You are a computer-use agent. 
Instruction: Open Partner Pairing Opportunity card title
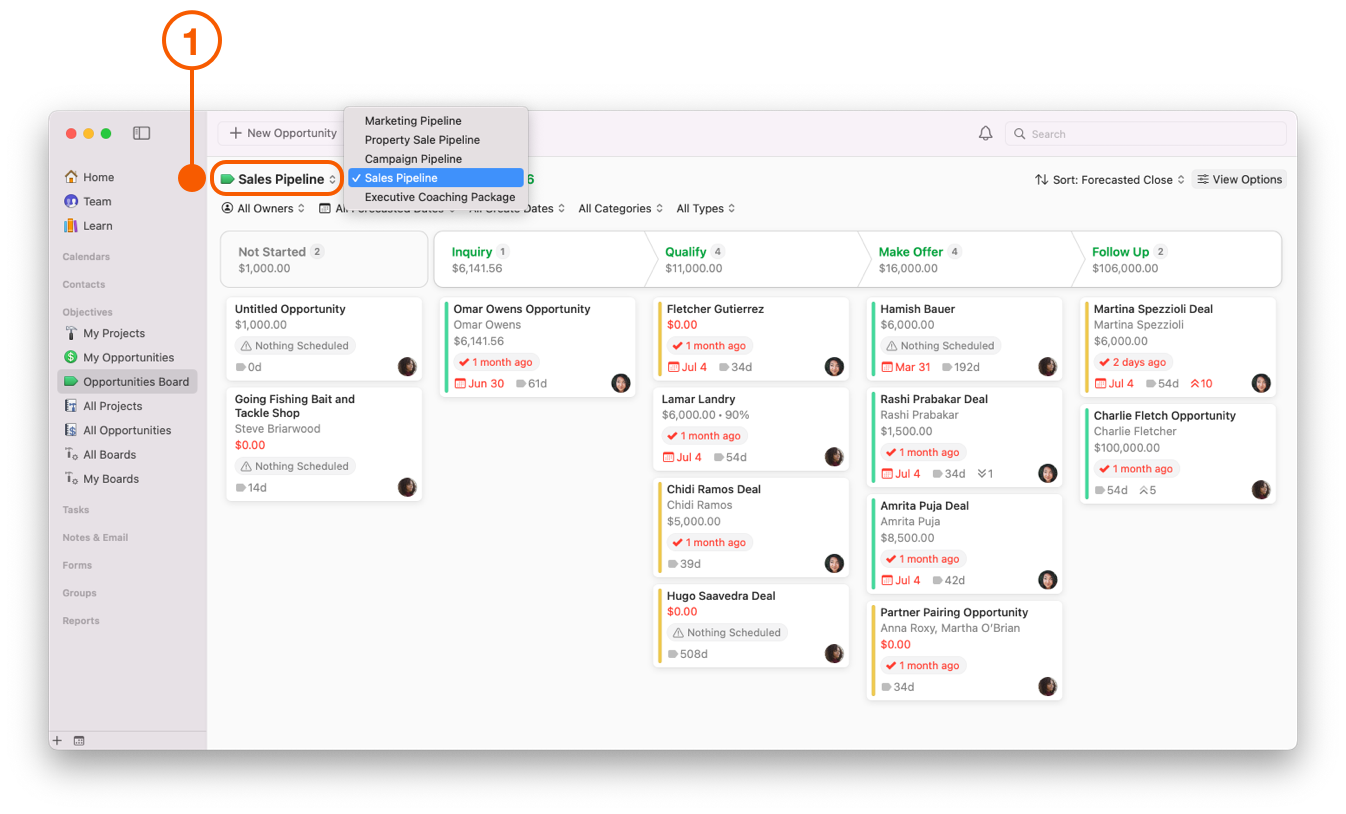click(954, 612)
